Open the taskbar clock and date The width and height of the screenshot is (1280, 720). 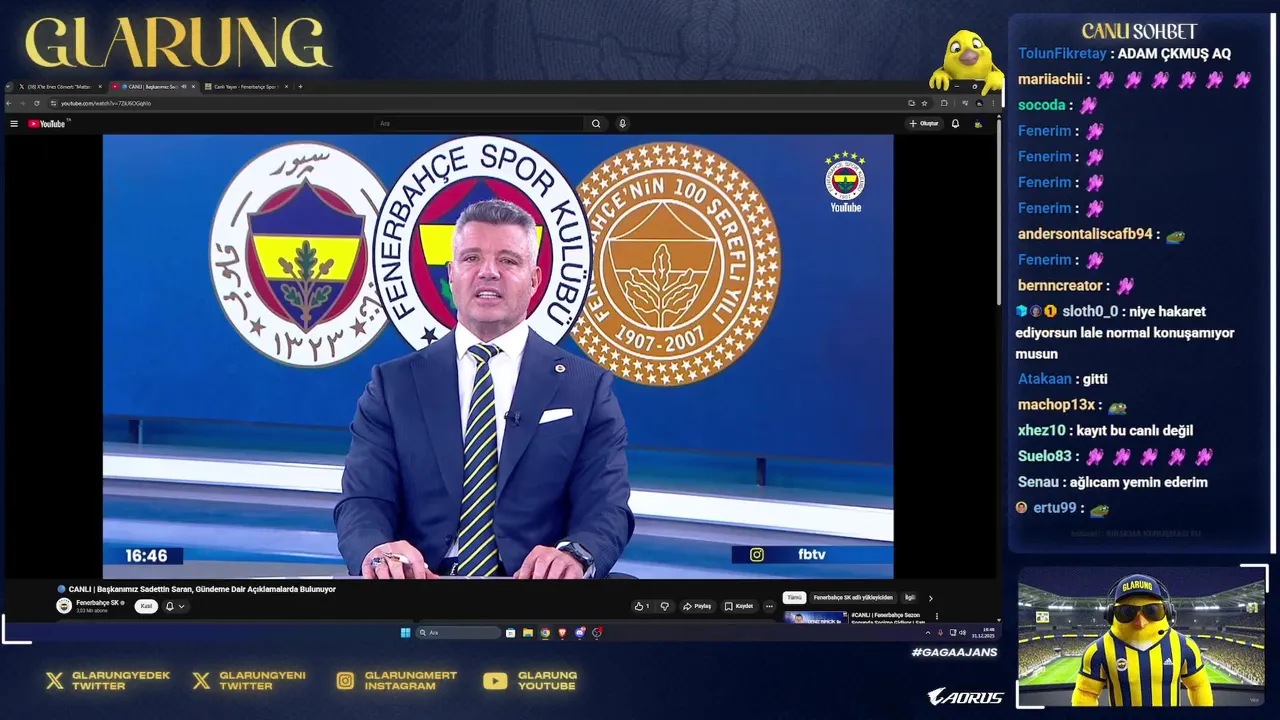(x=983, y=632)
